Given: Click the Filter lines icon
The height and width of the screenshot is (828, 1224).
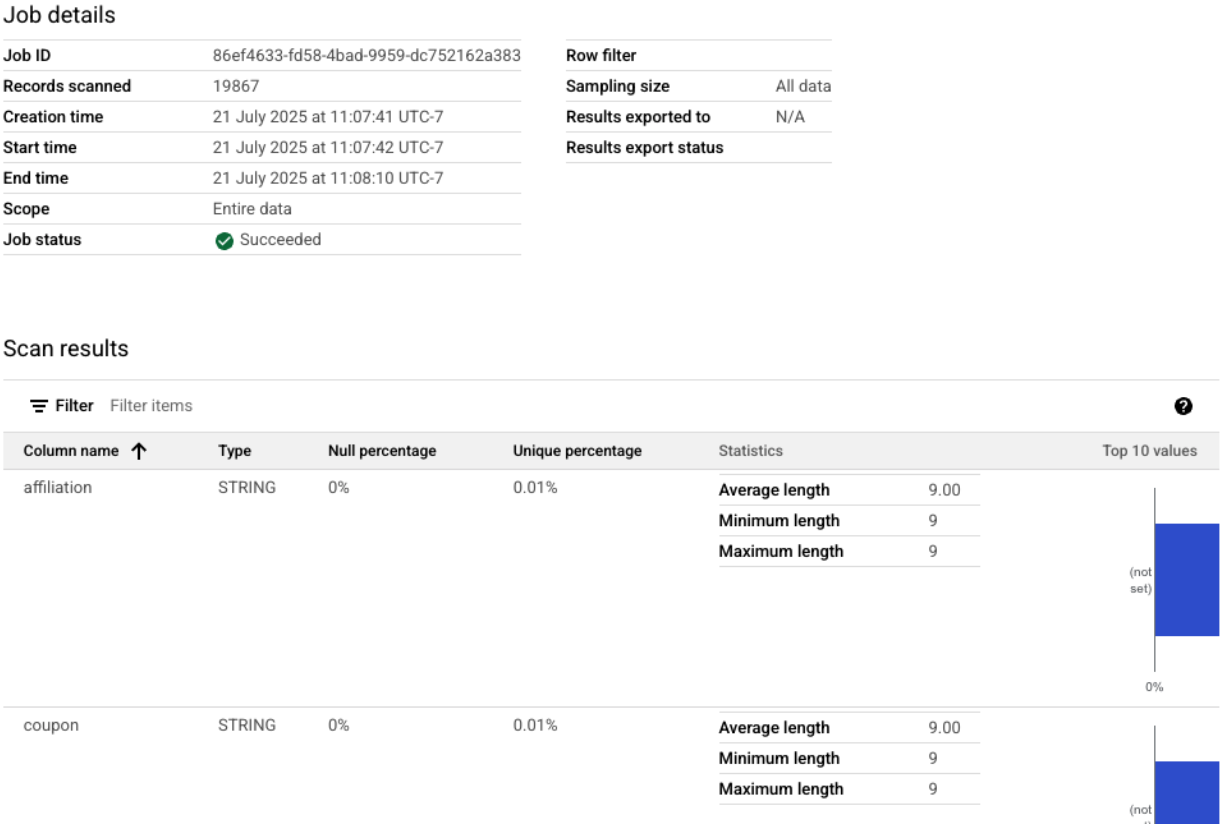Looking at the screenshot, I should (x=39, y=406).
